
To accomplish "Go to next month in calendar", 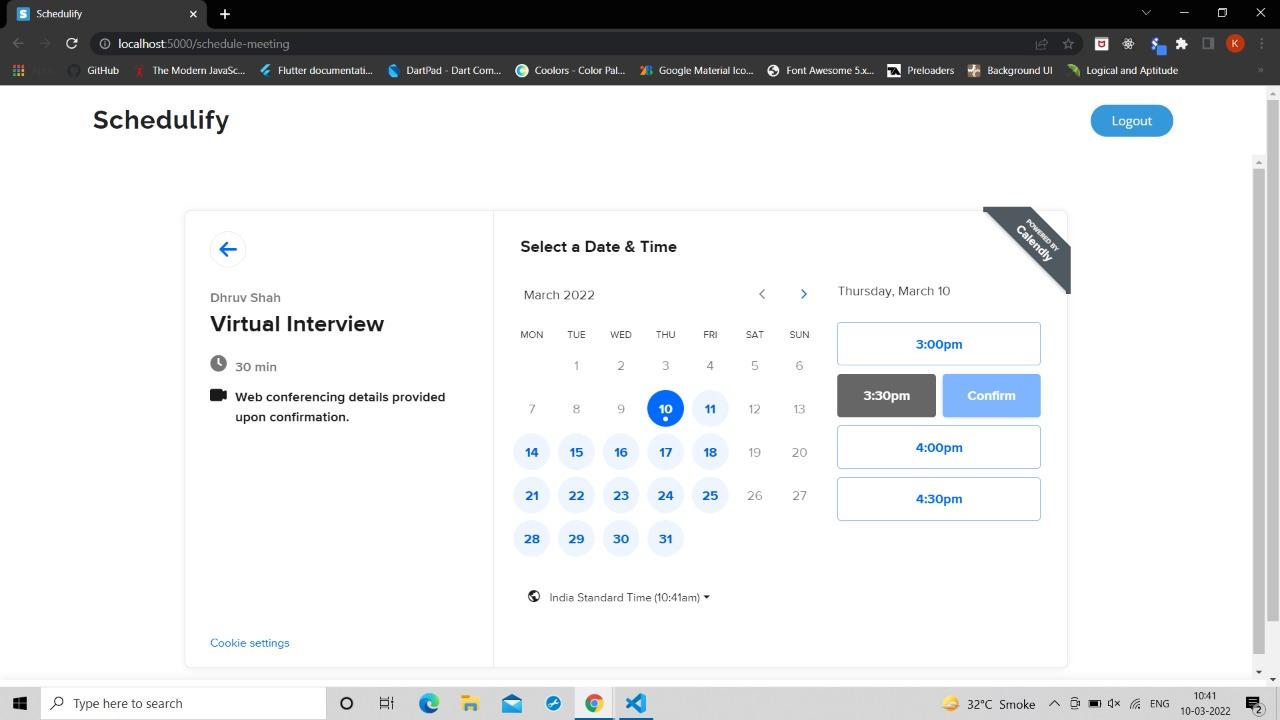I will click(x=803, y=294).
